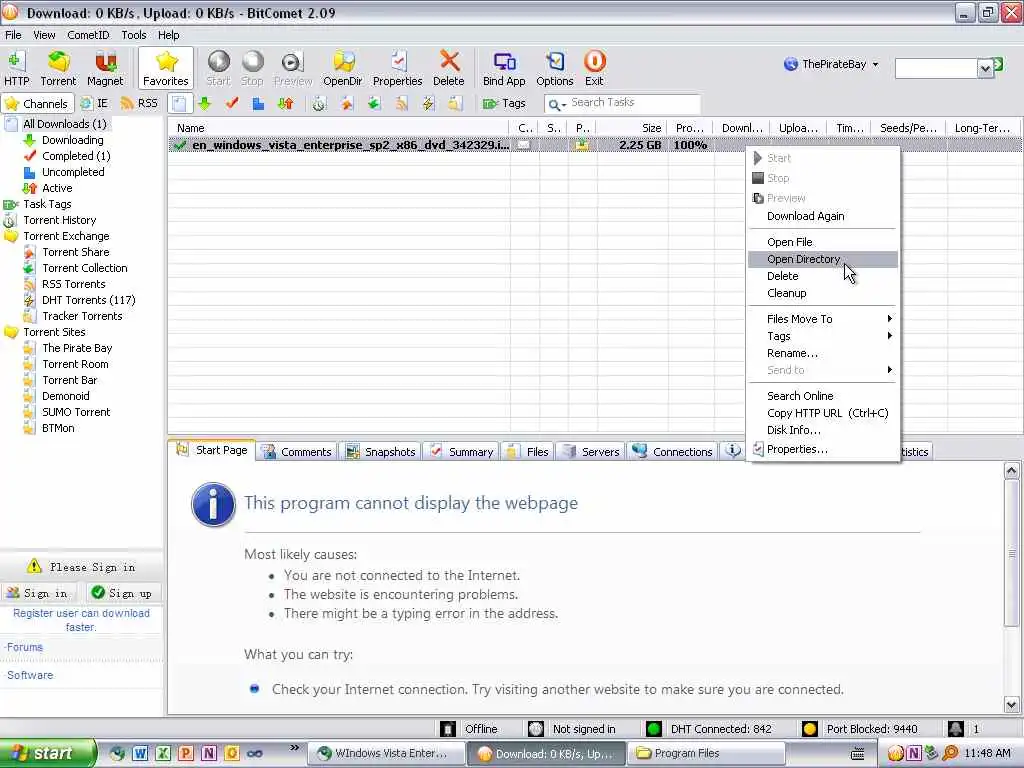Screen dimensions: 1024x768
Task: Open the Forums link
Action: 25,647
